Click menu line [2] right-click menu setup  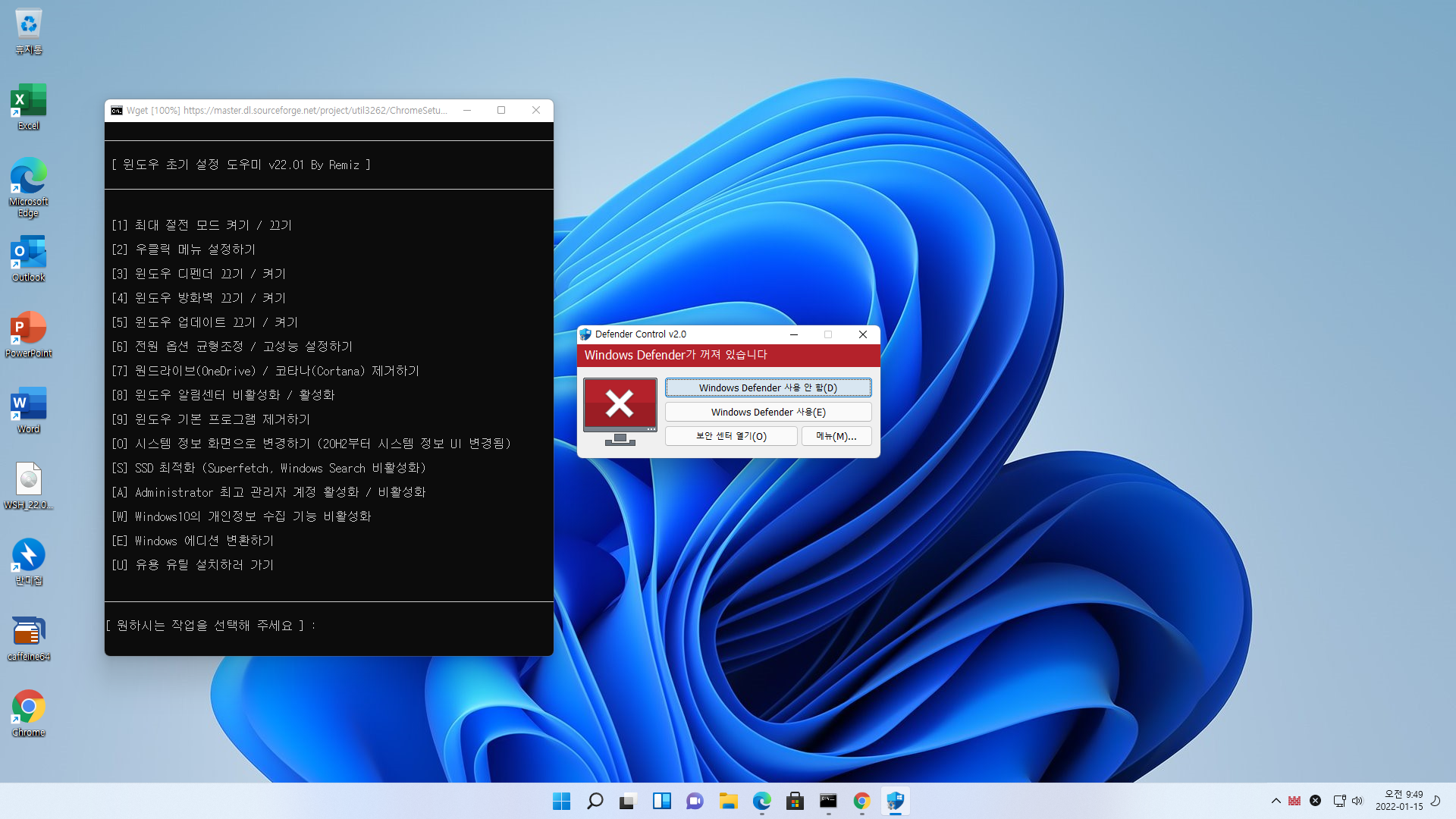(184, 249)
